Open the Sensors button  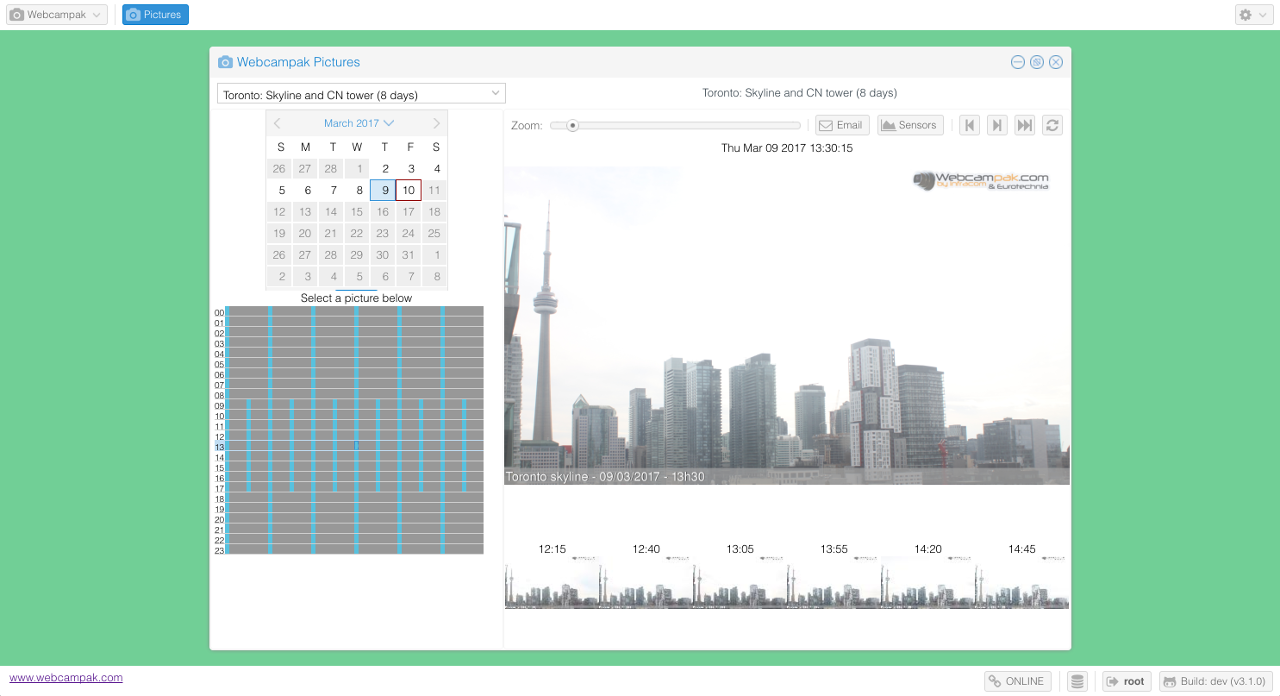[910, 125]
